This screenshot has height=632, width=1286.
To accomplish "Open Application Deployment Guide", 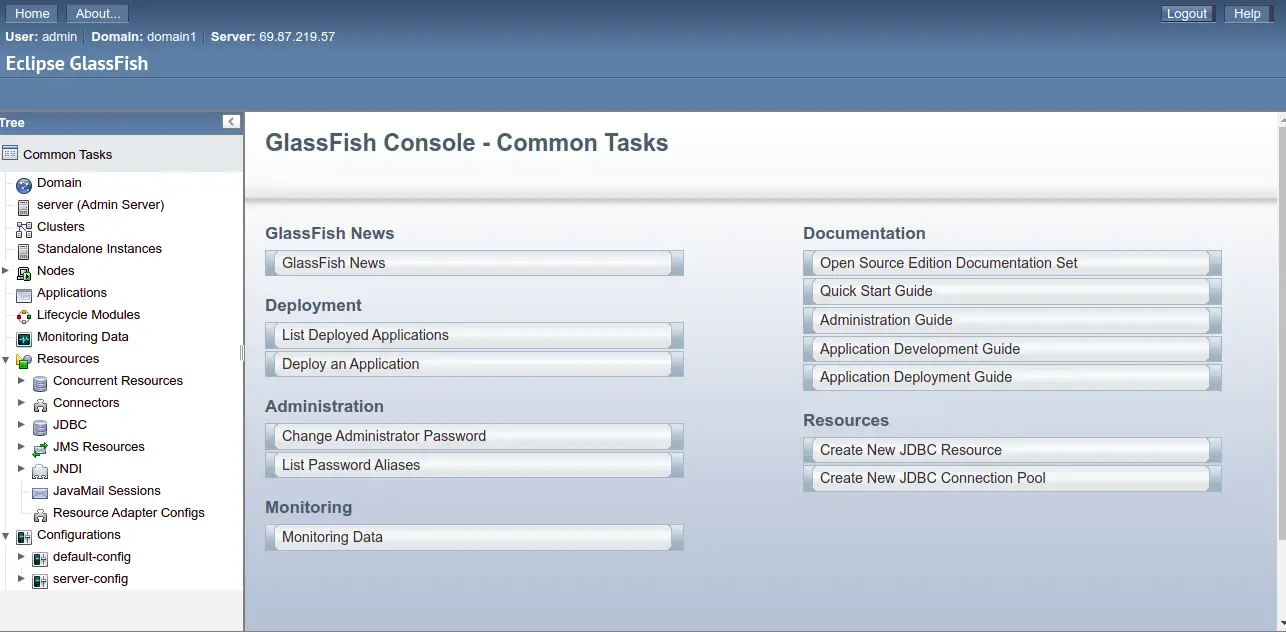I will (1012, 377).
